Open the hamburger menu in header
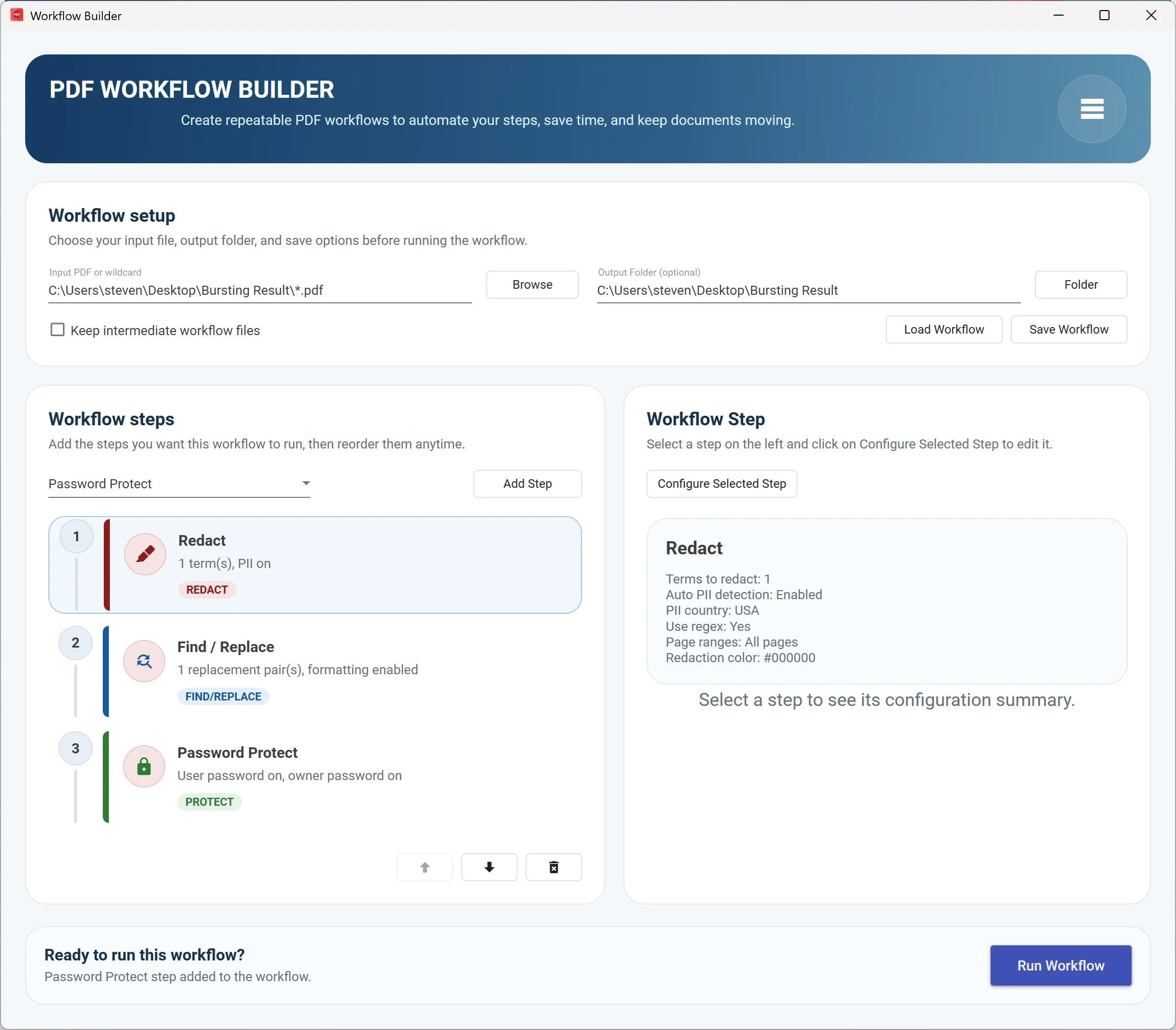This screenshot has width=1176, height=1030. [x=1091, y=109]
